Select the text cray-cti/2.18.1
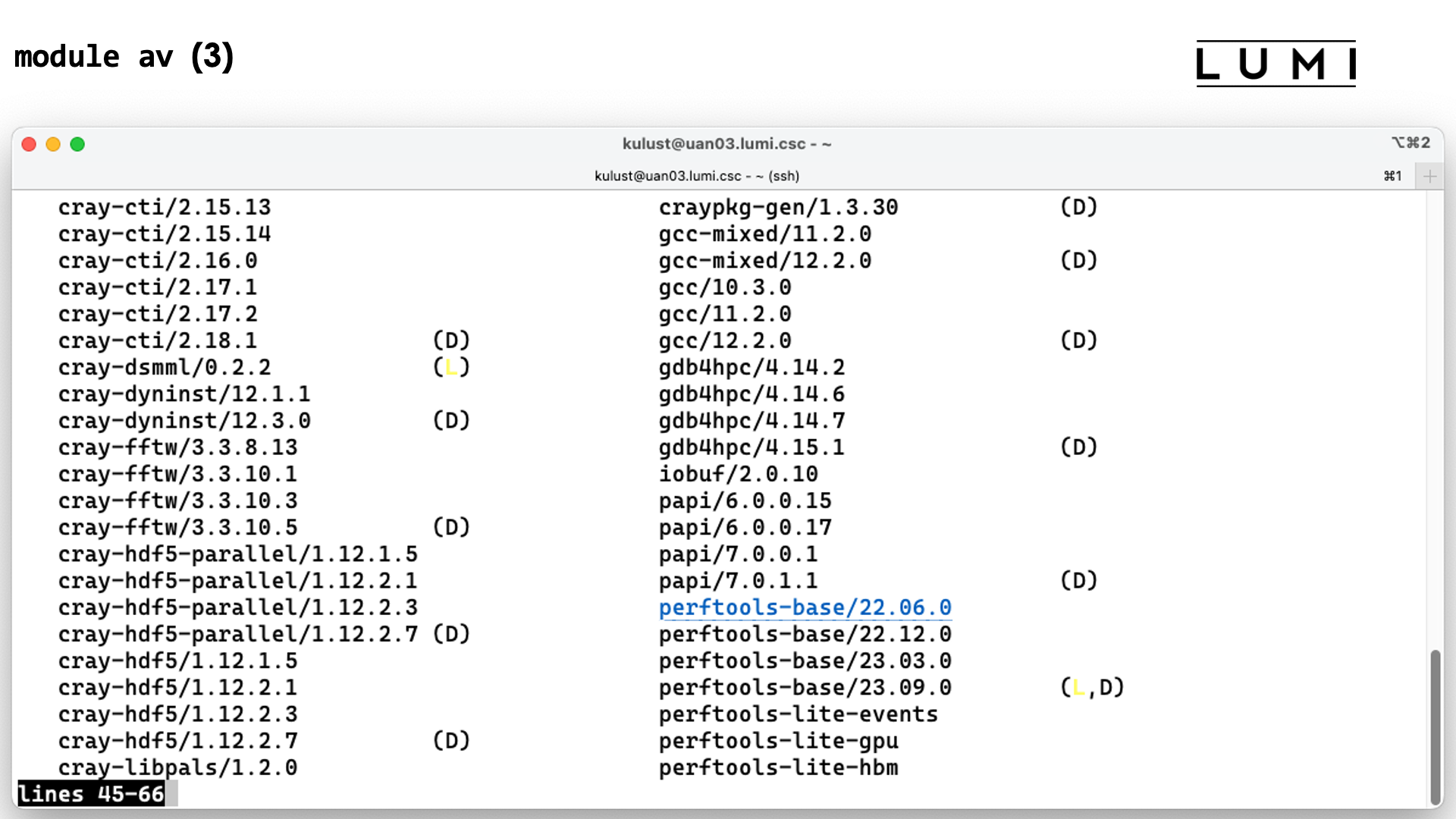The height and width of the screenshot is (819, 1456). pyautogui.click(x=158, y=340)
